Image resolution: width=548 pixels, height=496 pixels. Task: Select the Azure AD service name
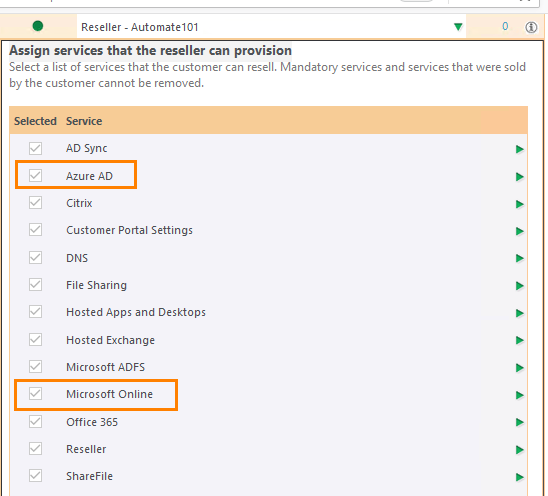point(89,176)
